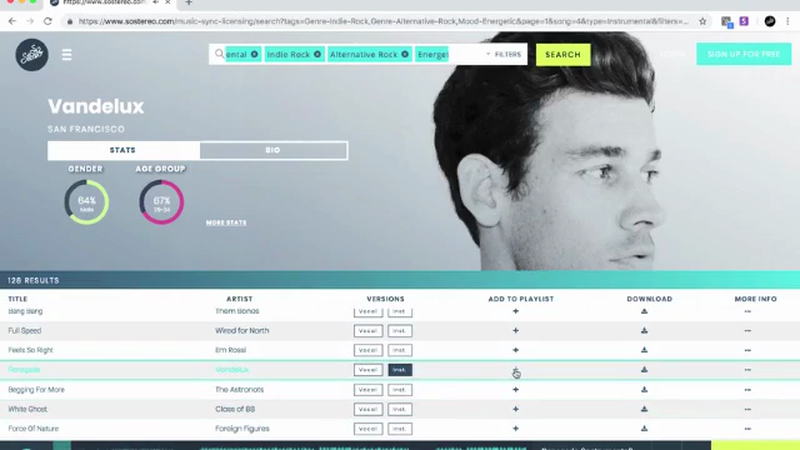Download the White Ghost track
Image resolution: width=800 pixels, height=450 pixels.
[644, 409]
